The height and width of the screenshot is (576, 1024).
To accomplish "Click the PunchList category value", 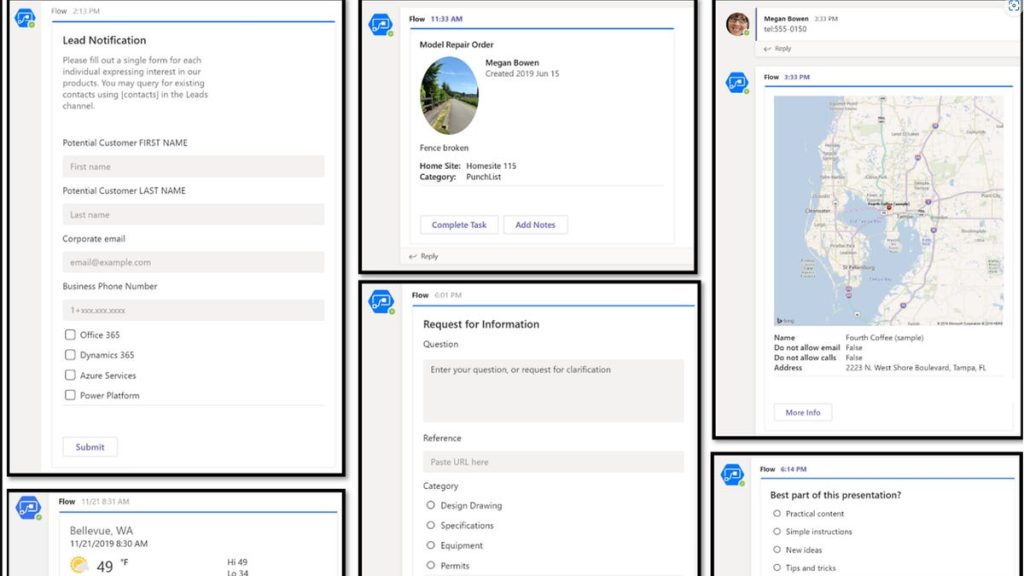I will point(483,177).
